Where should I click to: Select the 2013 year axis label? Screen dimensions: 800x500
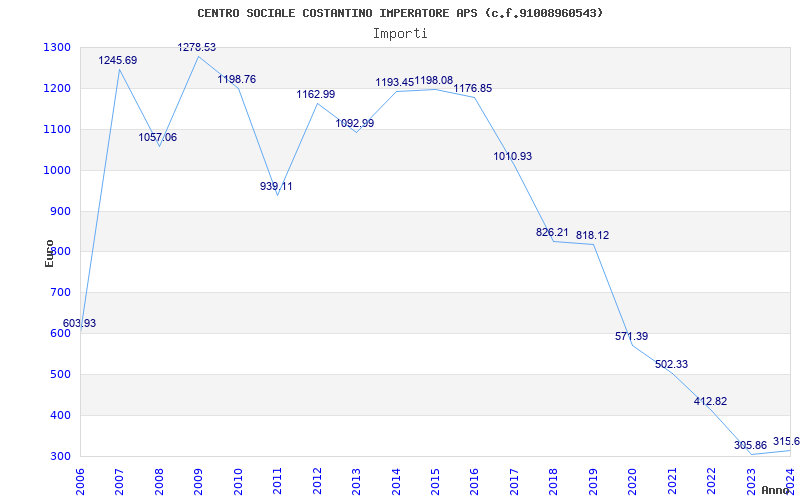tap(356, 481)
